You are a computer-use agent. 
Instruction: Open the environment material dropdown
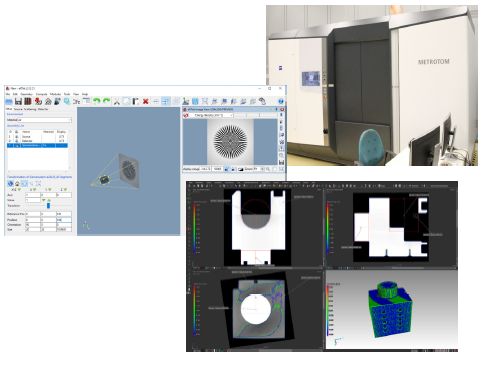tap(39, 120)
